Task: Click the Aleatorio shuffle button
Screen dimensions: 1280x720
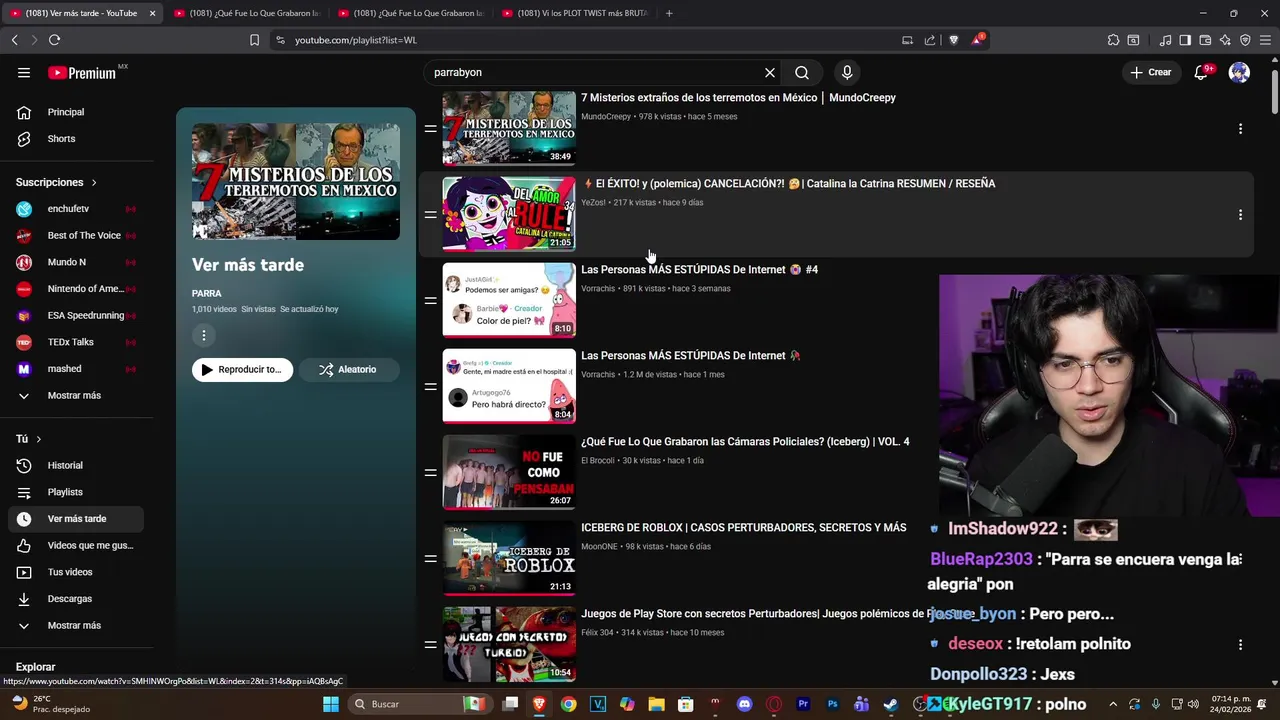Action: [349, 370]
